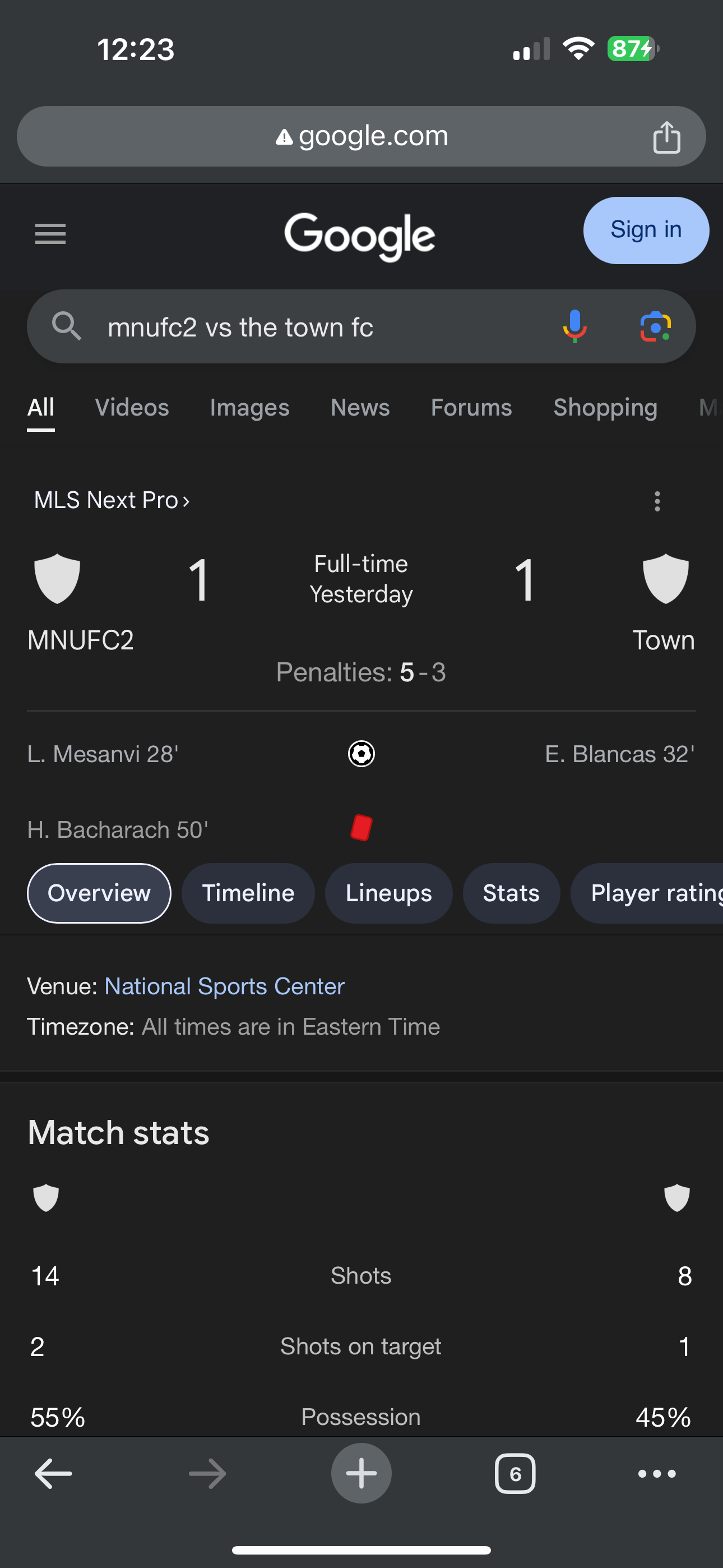Select the Lineups chip

pos(388,893)
